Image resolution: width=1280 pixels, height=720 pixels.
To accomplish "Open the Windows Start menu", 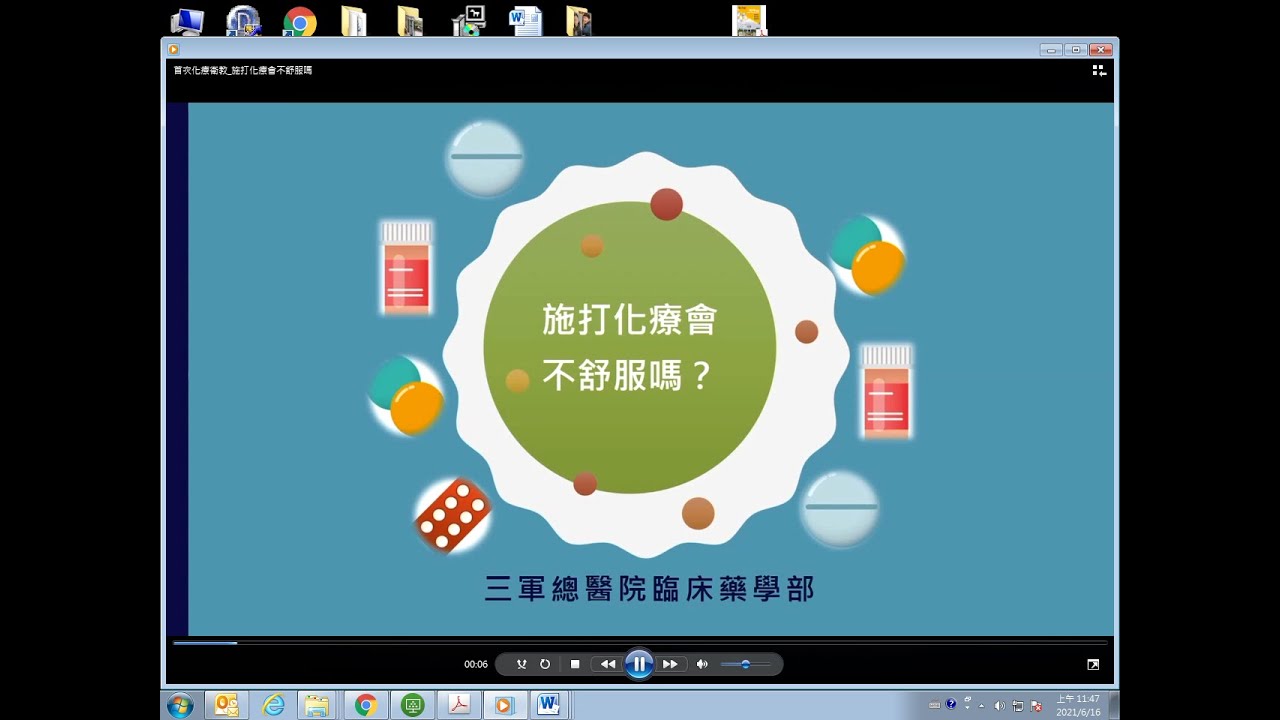I will (x=181, y=705).
